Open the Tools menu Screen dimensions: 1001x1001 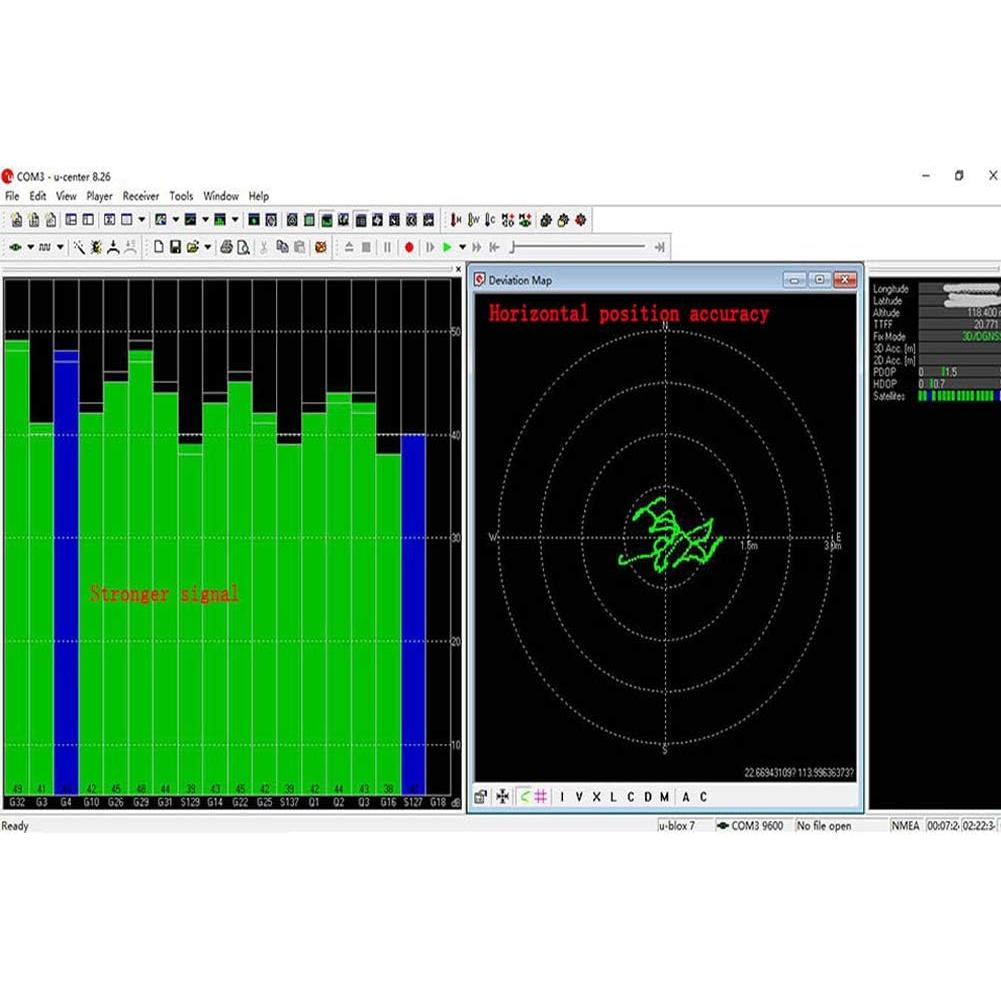pos(181,196)
